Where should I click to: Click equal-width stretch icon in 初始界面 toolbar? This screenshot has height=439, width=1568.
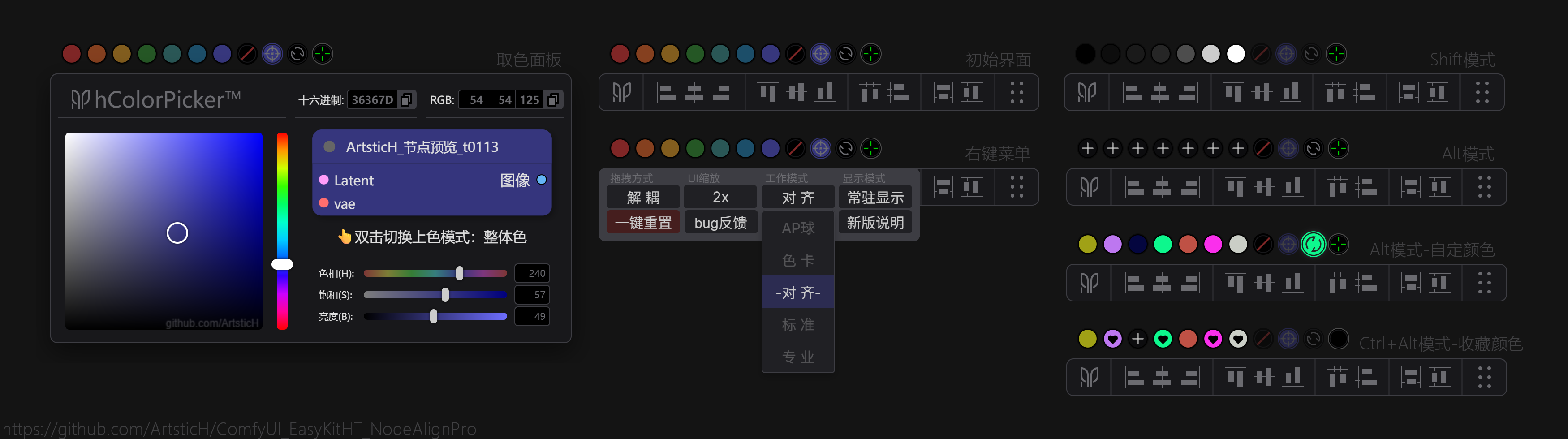coord(943,93)
